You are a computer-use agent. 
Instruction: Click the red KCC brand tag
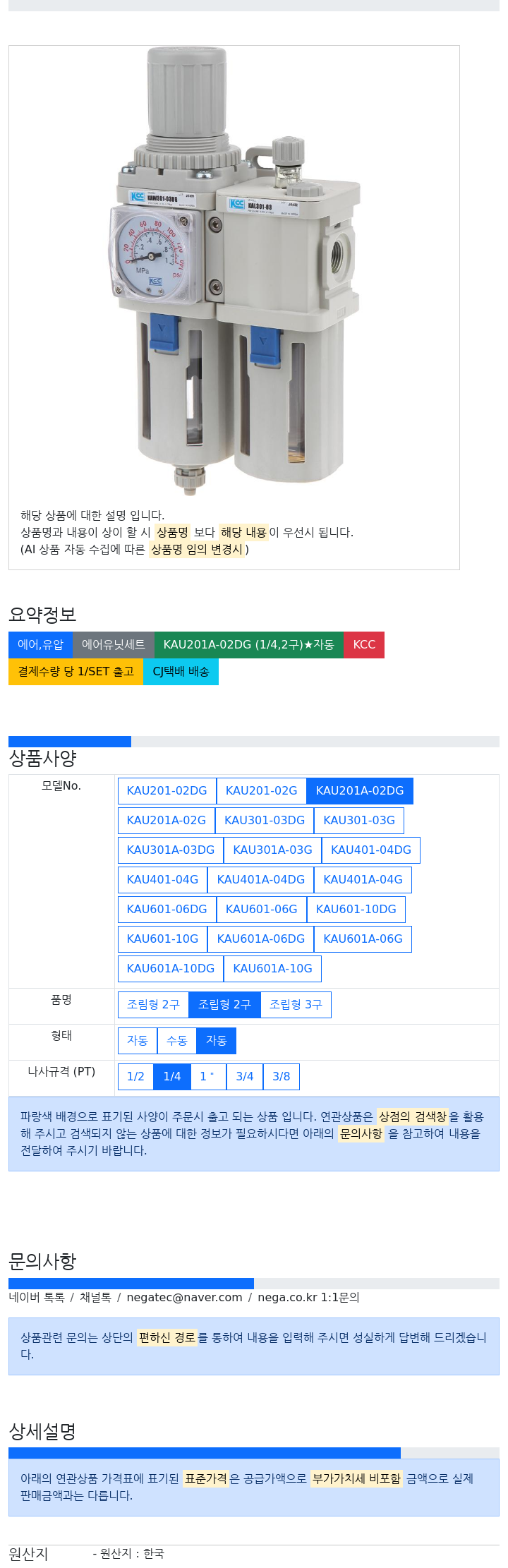364,645
